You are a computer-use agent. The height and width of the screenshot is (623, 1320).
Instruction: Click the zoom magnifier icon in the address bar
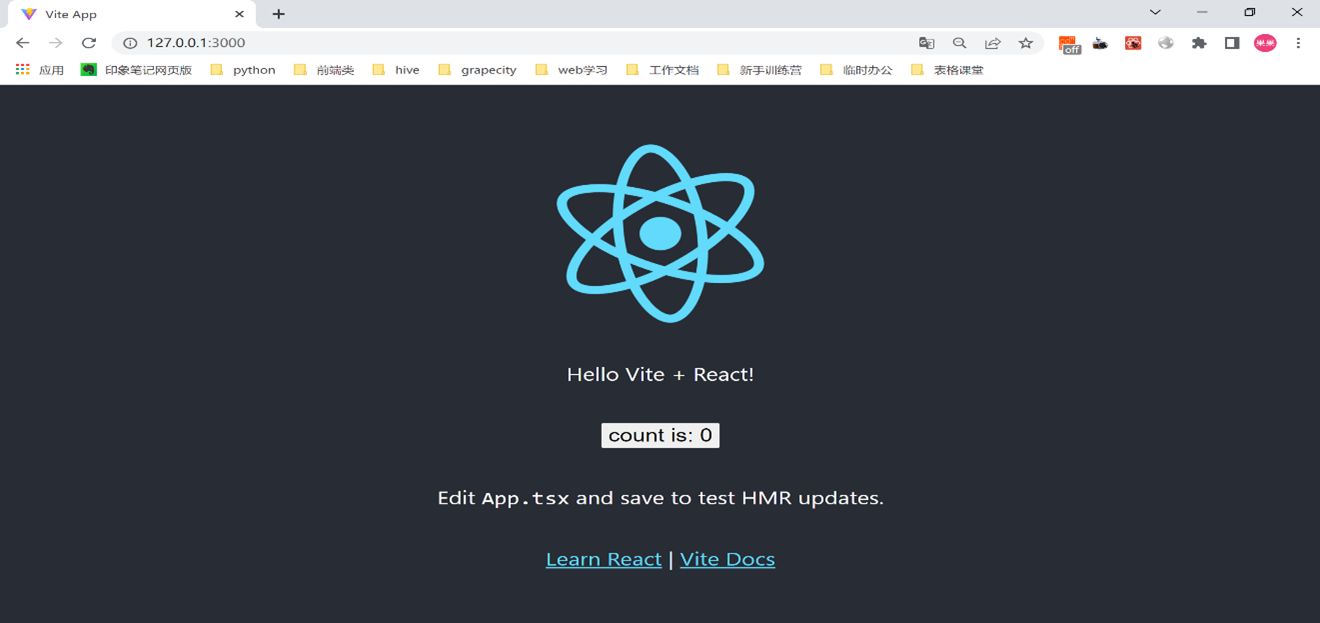[959, 43]
